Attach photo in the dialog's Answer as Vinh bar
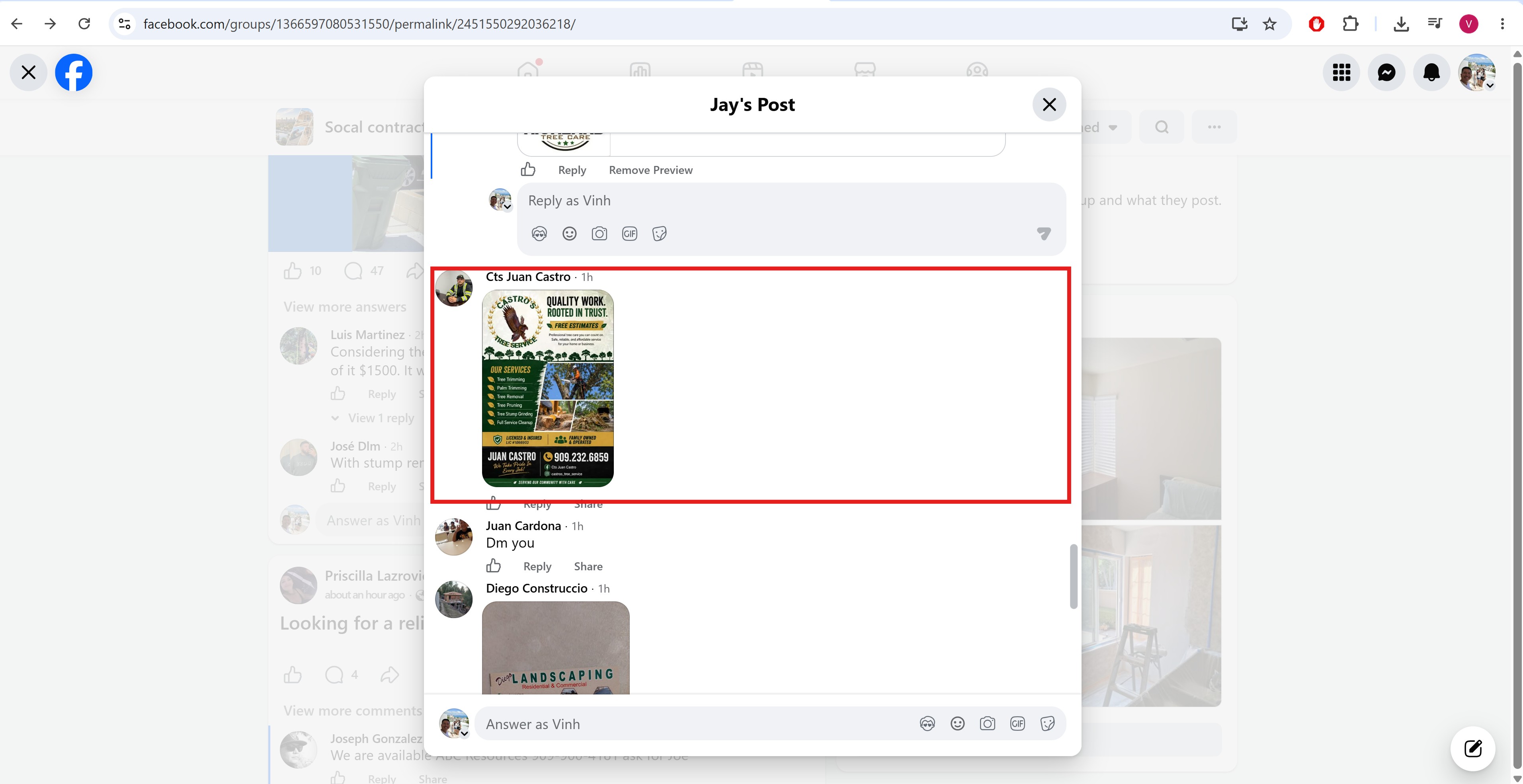Viewport: 1523px width, 784px height. click(x=987, y=724)
